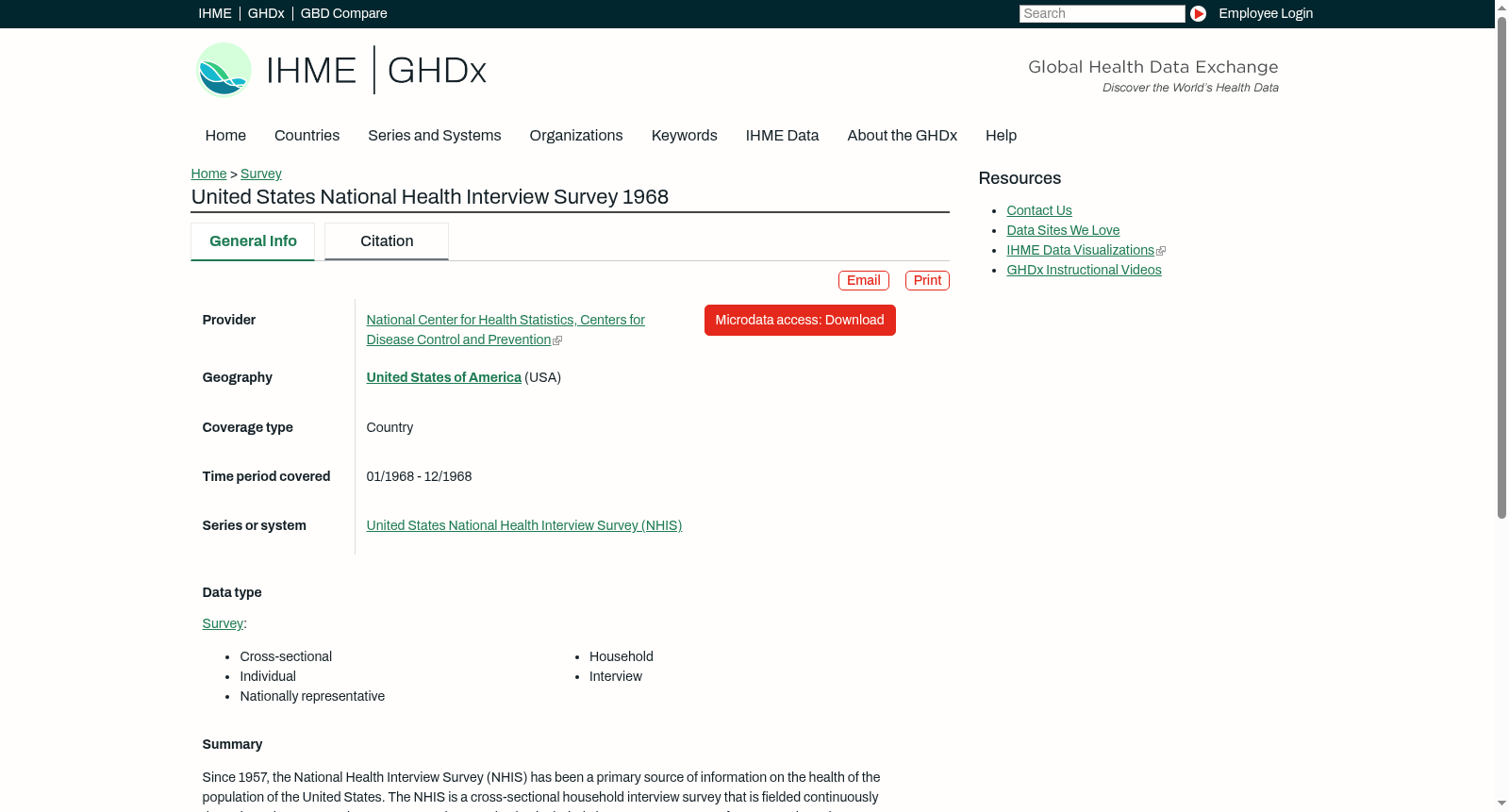The image size is (1509, 812).
Task: Open the Employee Login link
Action: click(x=1266, y=13)
